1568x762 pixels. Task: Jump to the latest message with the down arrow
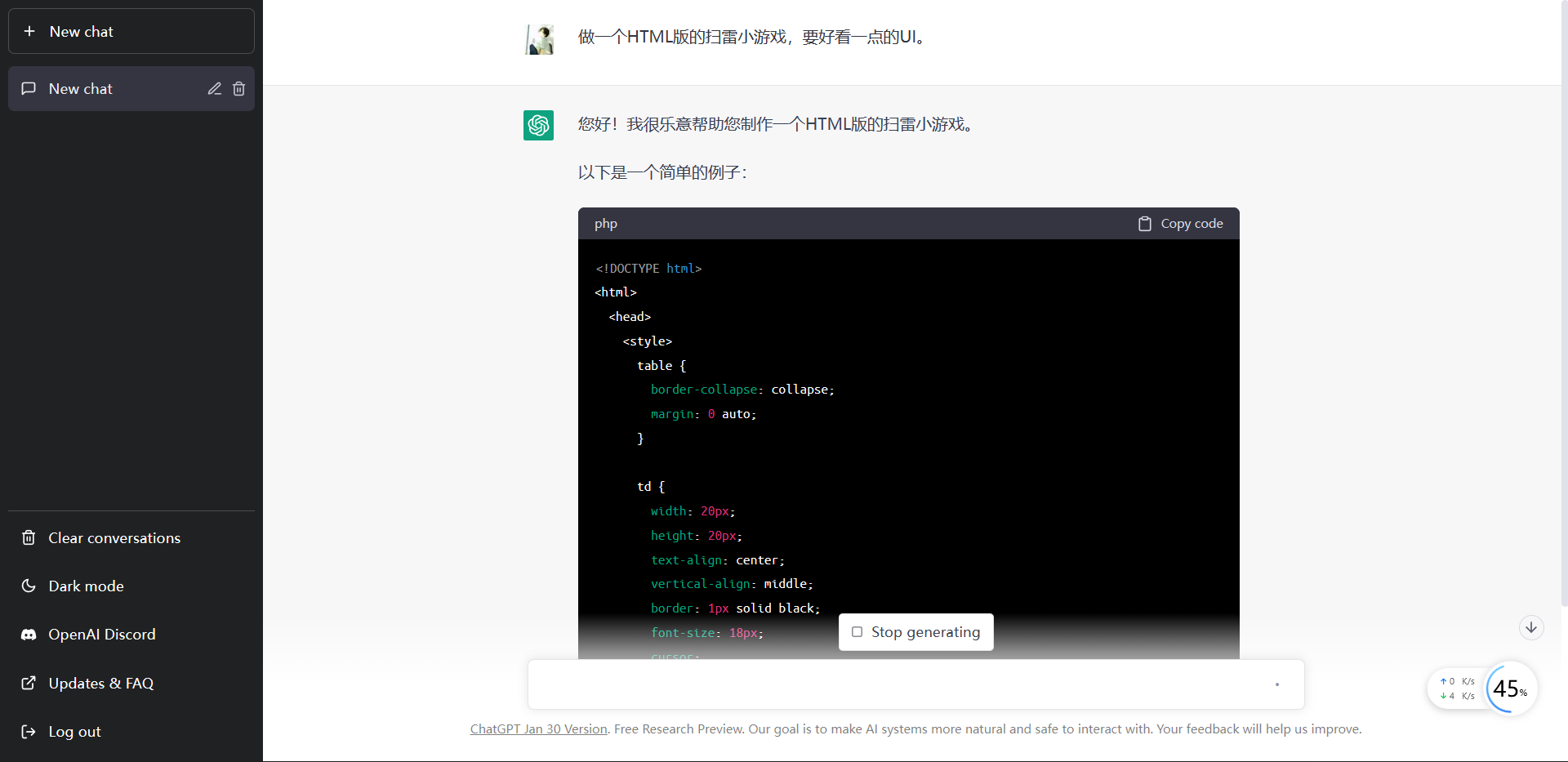point(1531,627)
